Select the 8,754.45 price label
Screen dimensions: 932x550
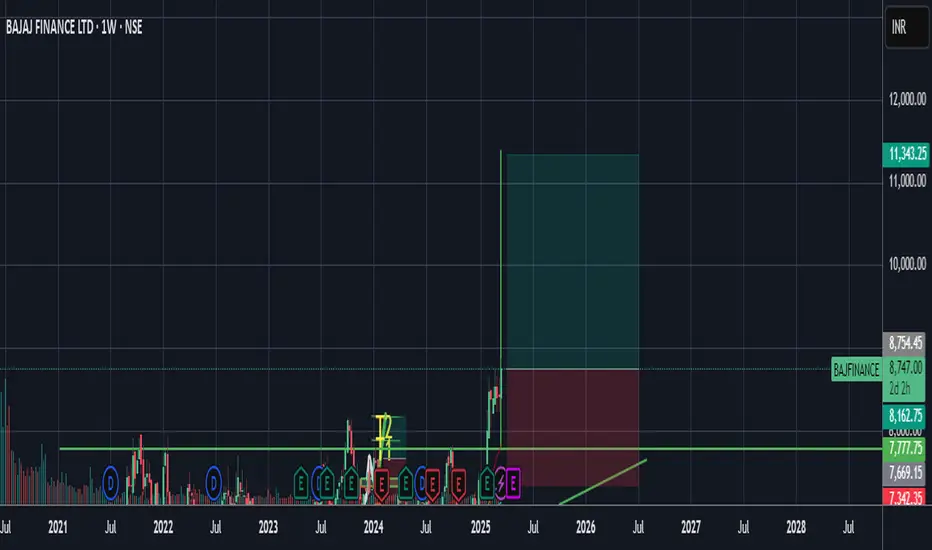click(x=905, y=342)
